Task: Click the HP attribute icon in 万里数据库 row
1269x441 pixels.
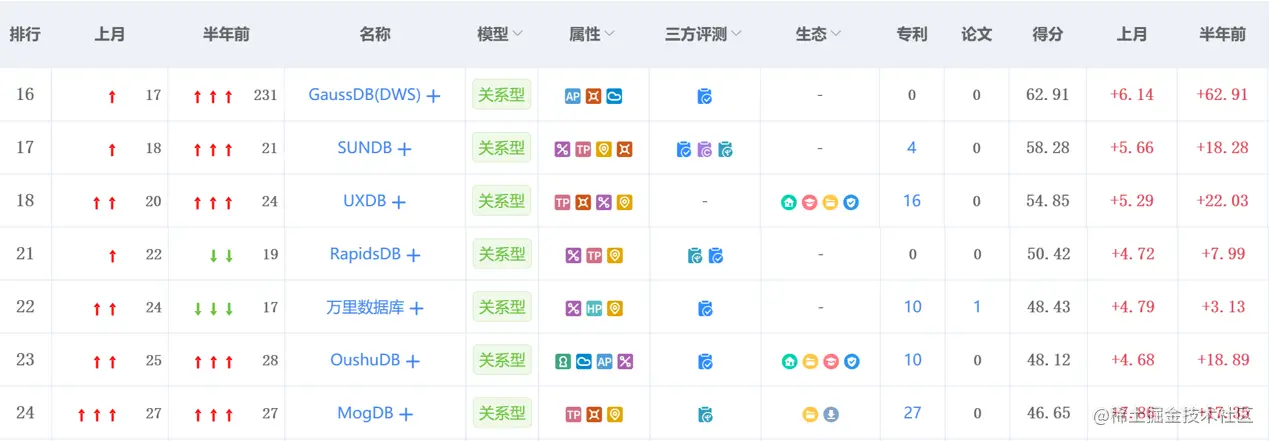Action: (594, 308)
